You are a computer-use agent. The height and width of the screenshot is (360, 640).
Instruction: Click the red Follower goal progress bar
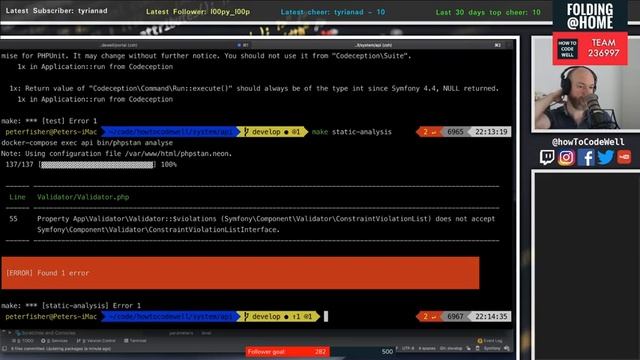tap(287, 352)
